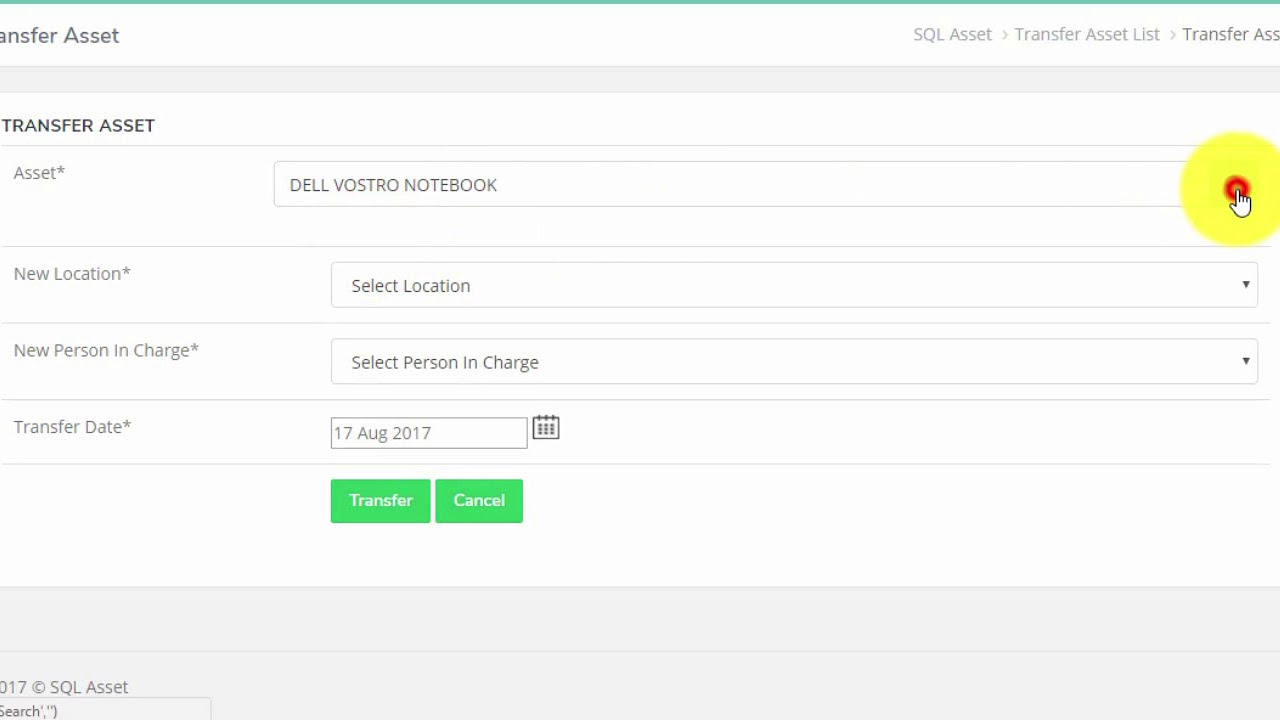Click the Cancel button
Viewport: 1280px width, 720px height.
coord(479,500)
